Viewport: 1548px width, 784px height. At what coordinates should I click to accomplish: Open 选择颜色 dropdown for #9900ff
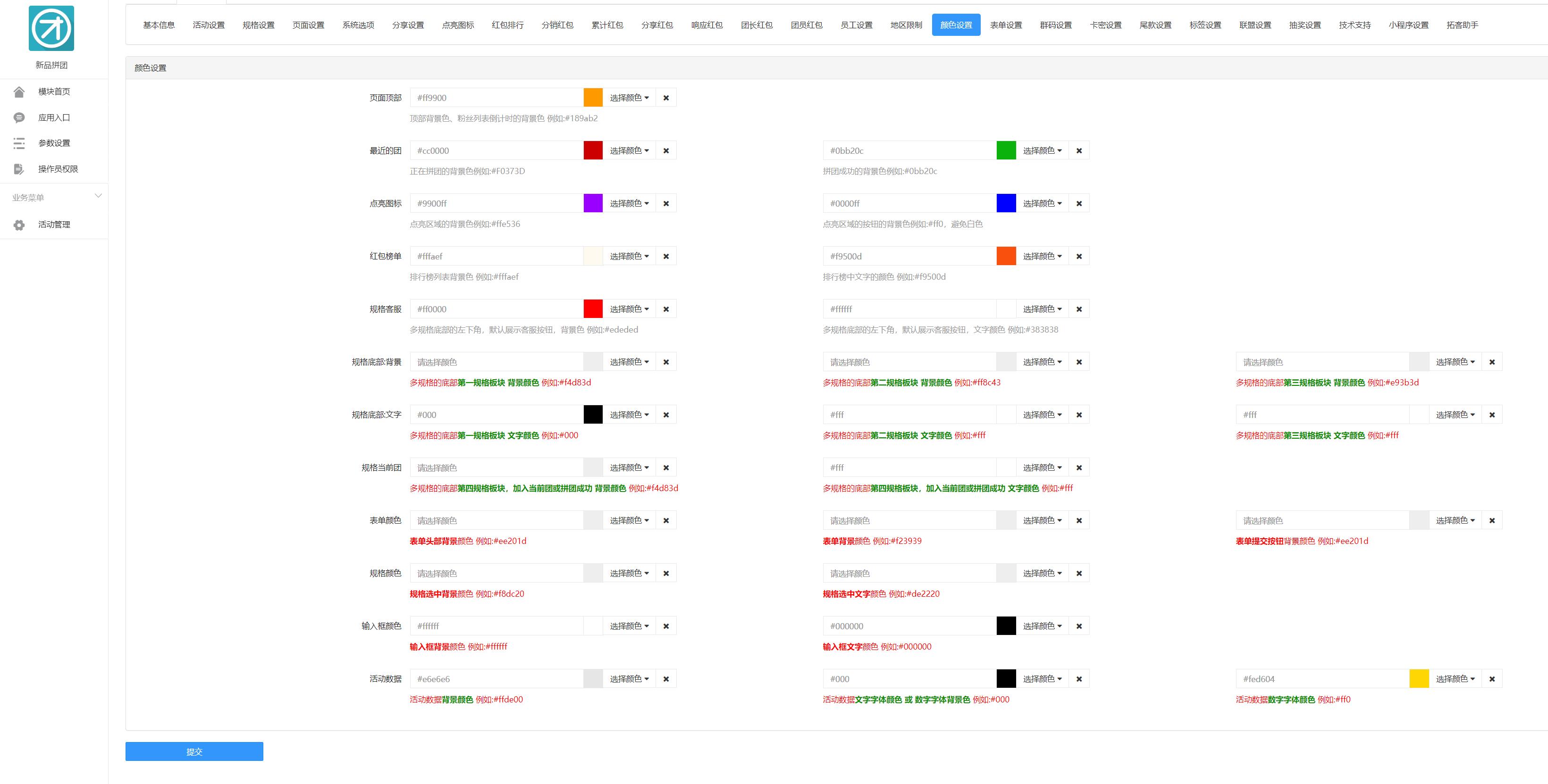click(629, 204)
